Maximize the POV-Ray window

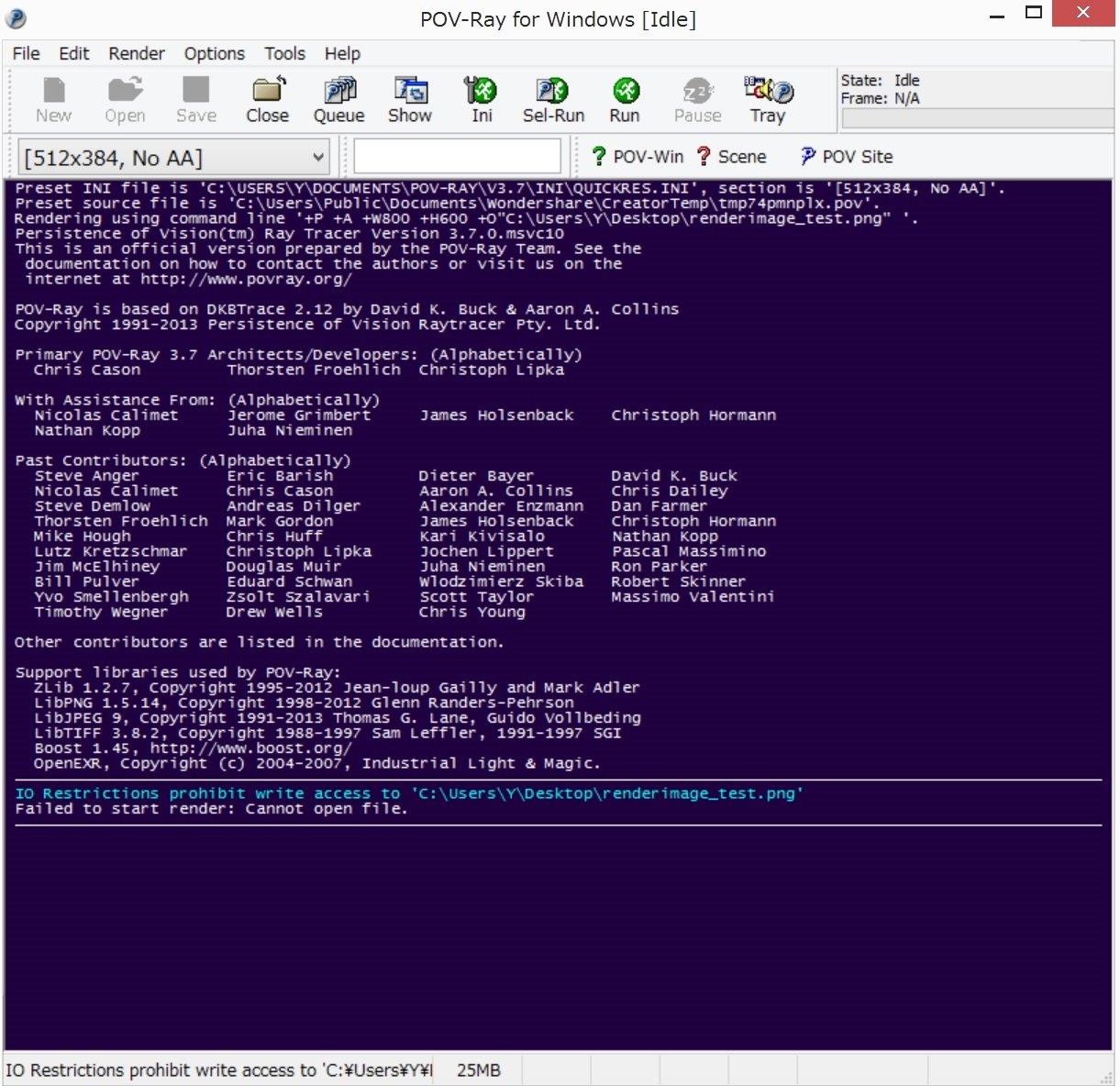tap(1034, 13)
